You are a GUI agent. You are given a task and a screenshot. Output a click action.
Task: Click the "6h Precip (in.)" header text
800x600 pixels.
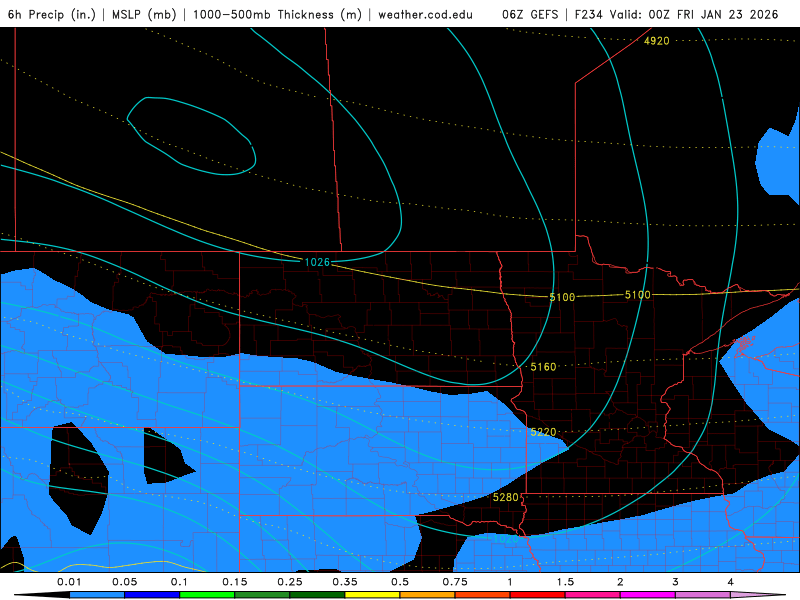(52, 15)
